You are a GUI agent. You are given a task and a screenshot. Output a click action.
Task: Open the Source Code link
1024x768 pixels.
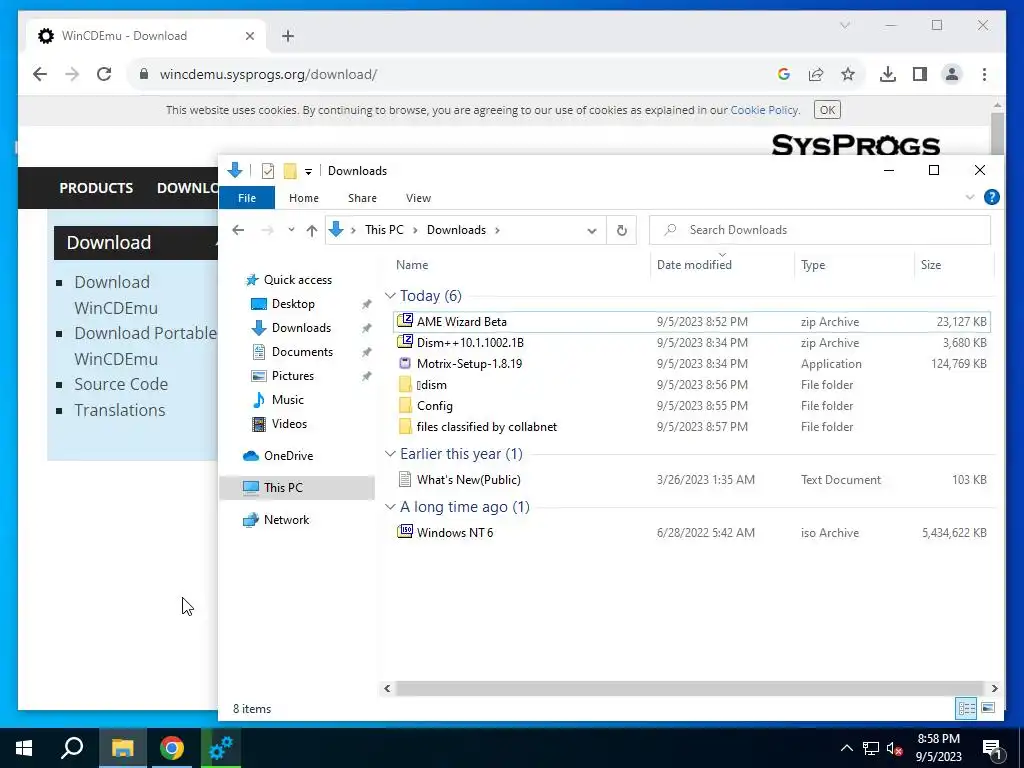[x=121, y=384]
